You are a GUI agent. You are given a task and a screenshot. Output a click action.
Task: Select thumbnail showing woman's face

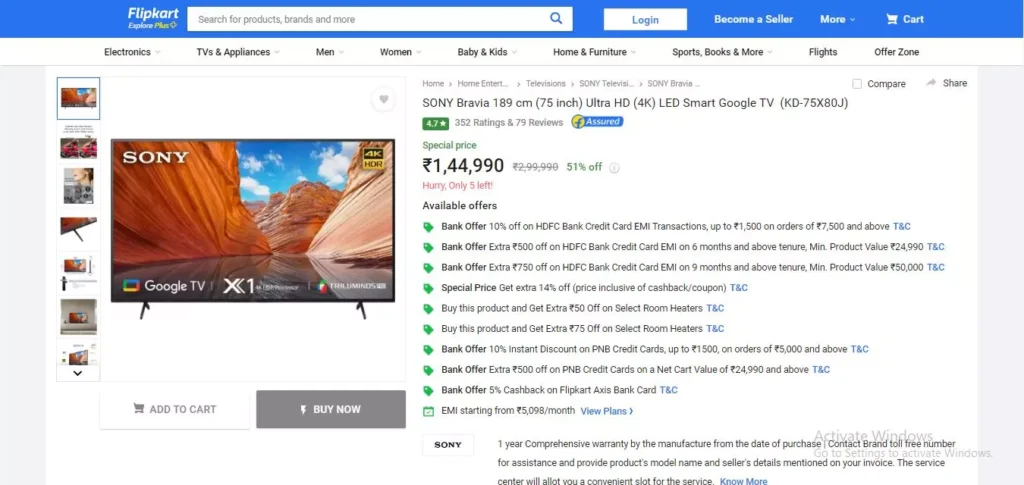[x=78, y=186]
